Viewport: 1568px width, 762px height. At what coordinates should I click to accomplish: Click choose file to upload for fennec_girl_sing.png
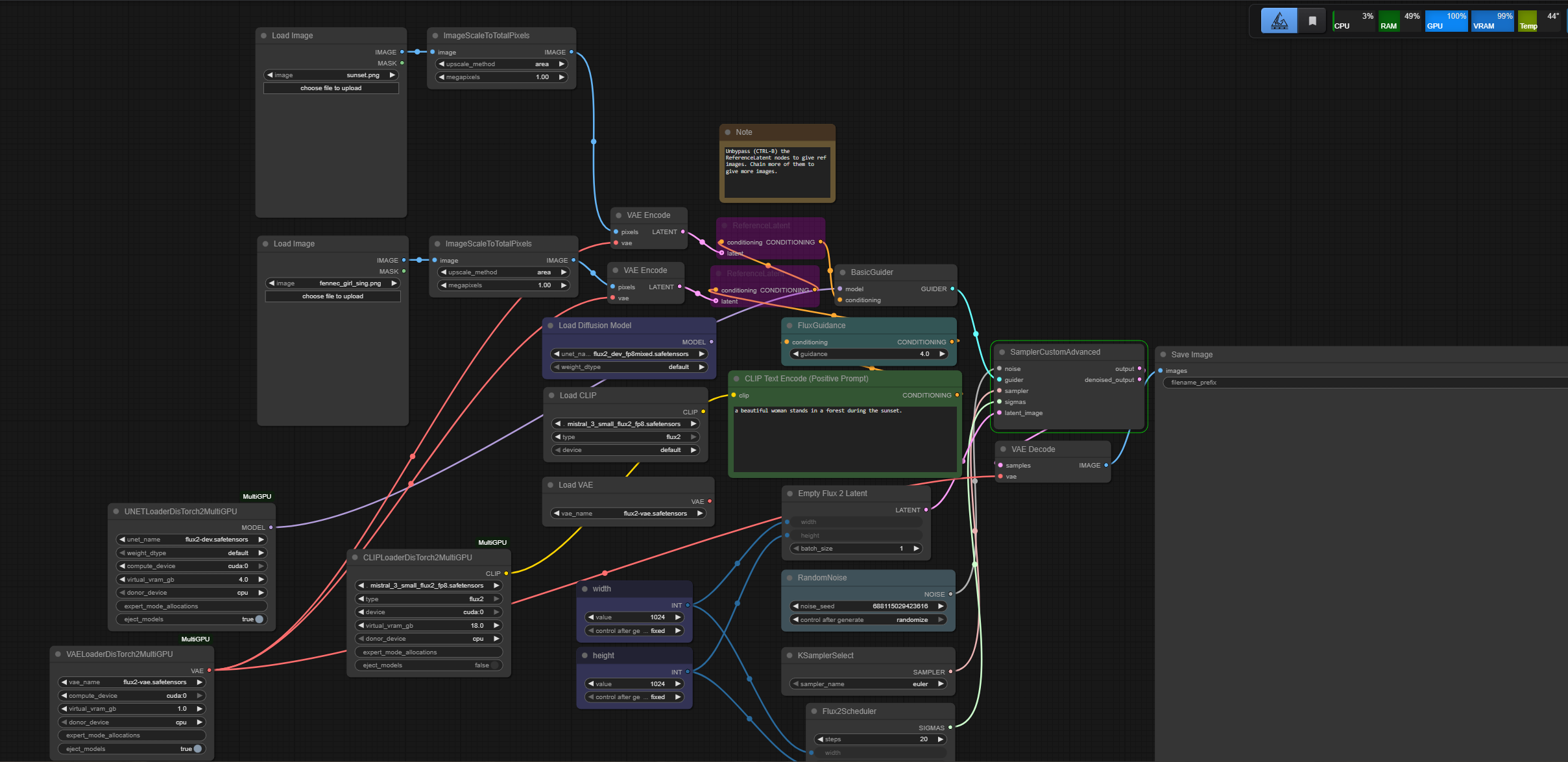[x=333, y=296]
